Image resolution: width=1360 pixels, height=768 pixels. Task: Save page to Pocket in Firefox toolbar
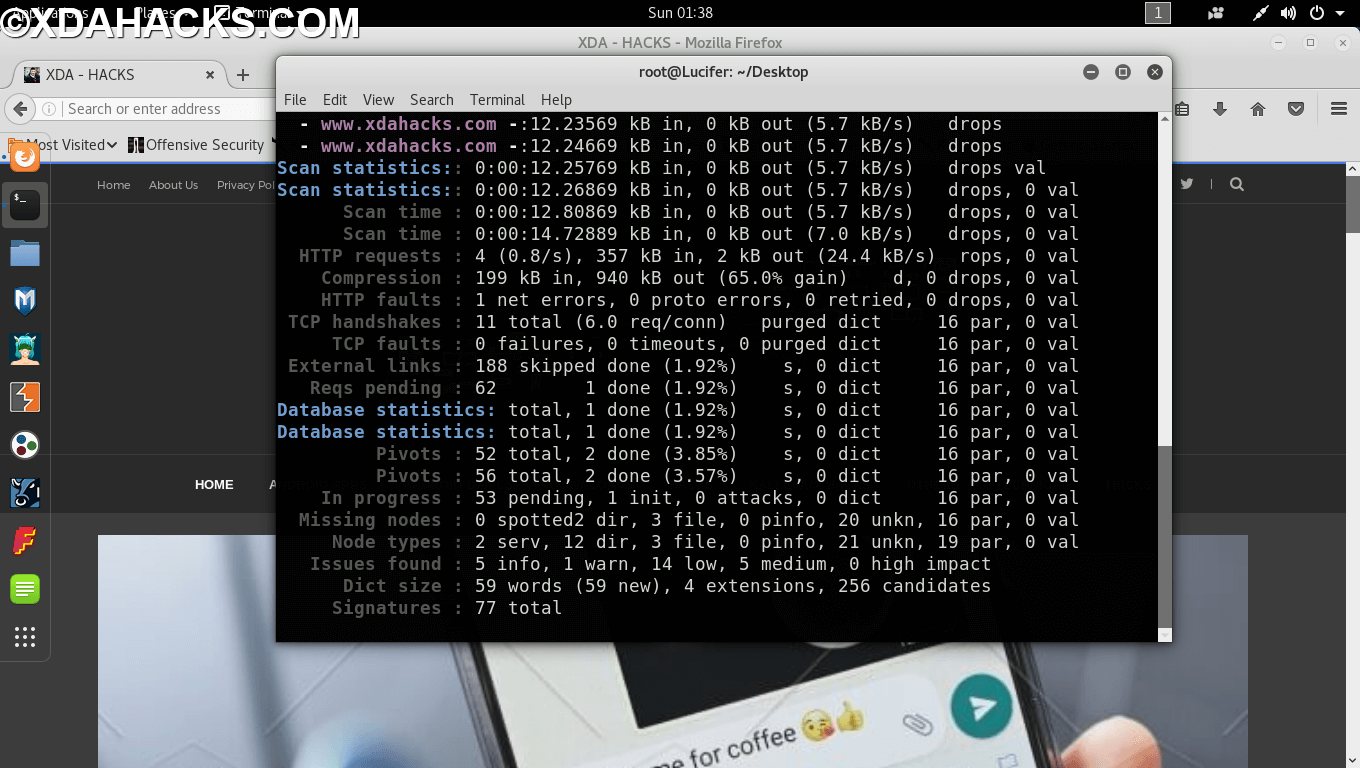[1294, 108]
